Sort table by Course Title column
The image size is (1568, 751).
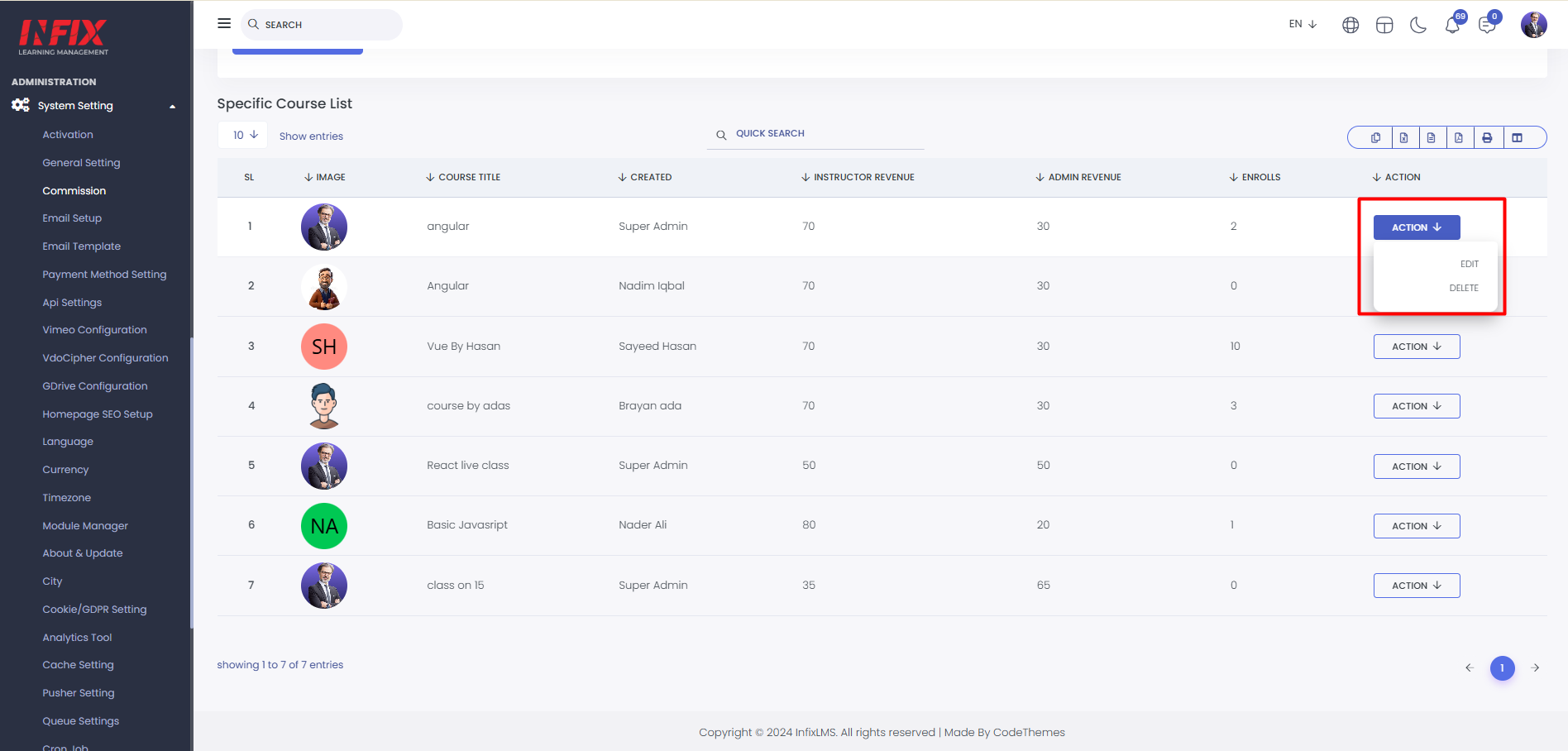pos(463,177)
